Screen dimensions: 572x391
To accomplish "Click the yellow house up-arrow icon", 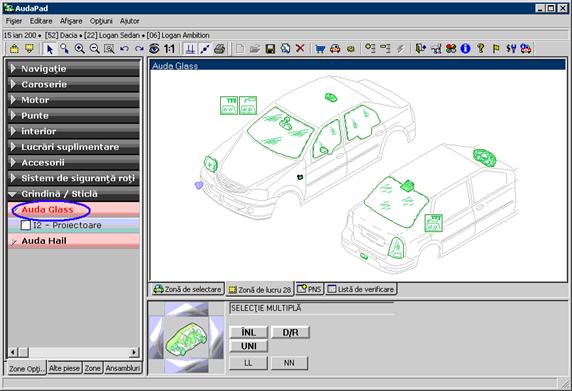I will pyautogui.click(x=14, y=49).
